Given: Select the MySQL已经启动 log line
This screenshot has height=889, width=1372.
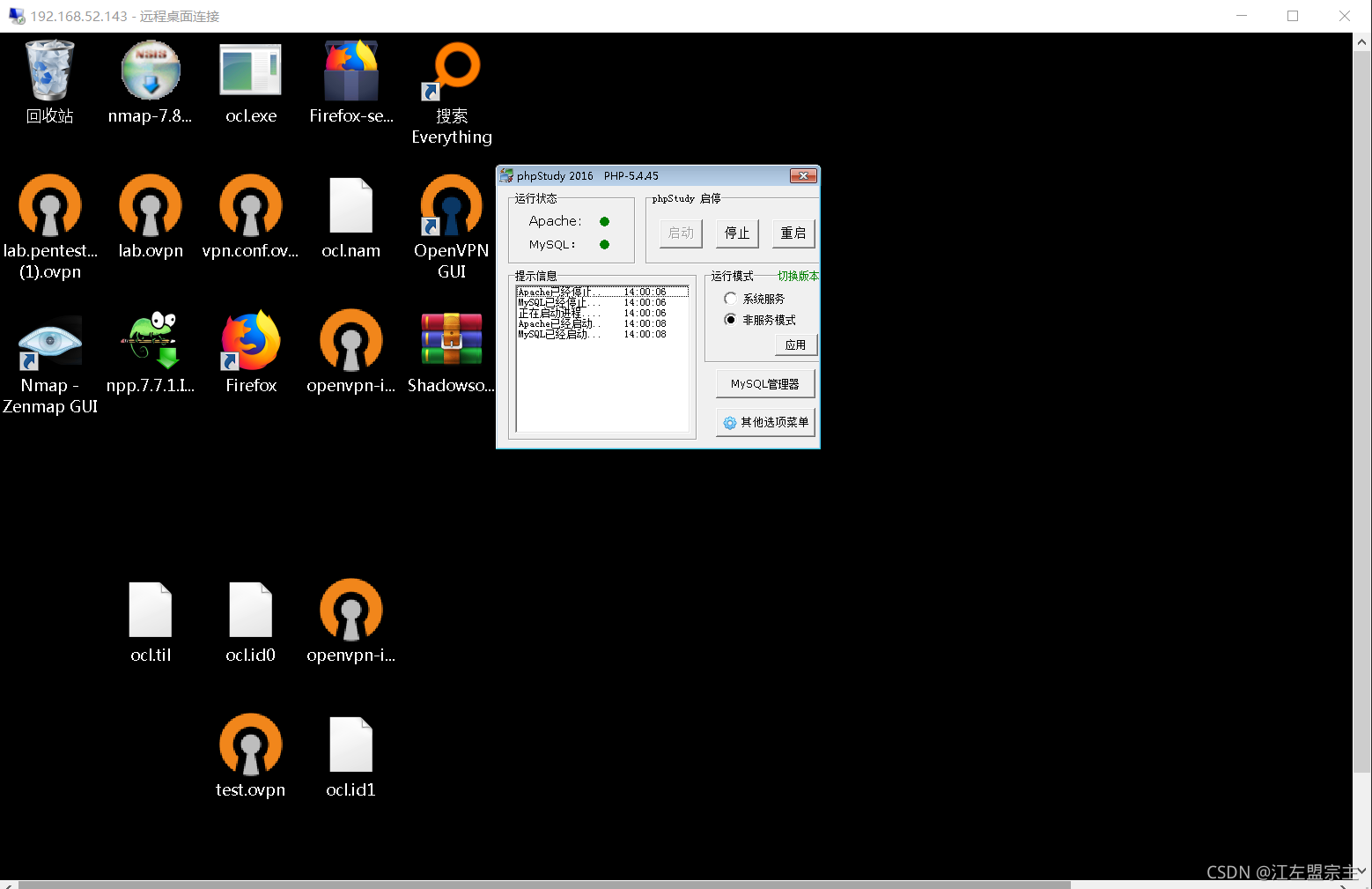Looking at the screenshot, I should (602, 334).
